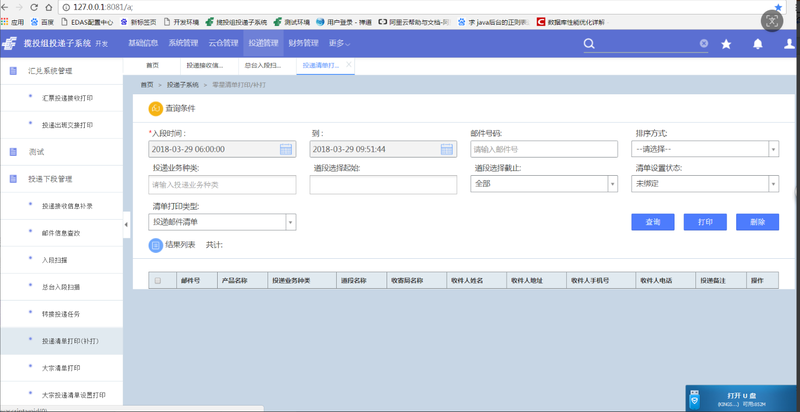Open the 排序方式 dropdown

pyautogui.click(x=705, y=149)
